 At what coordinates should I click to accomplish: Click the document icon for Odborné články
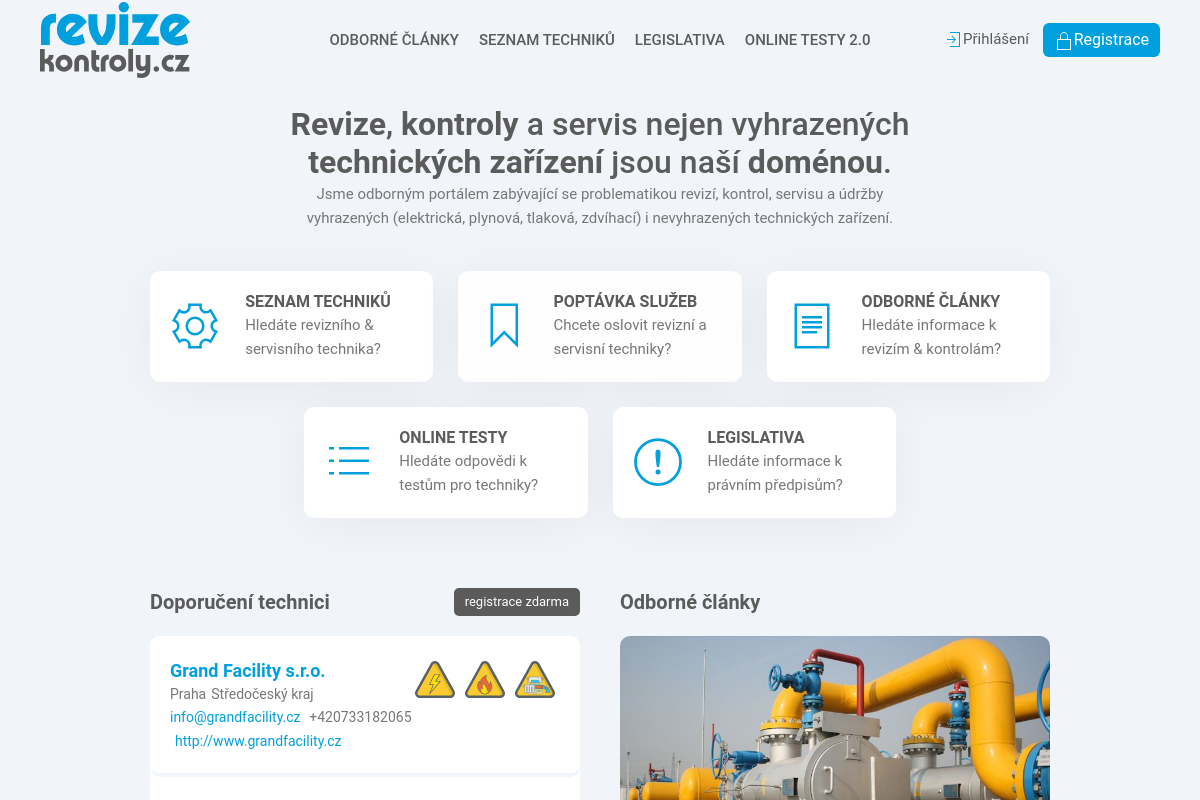click(x=812, y=326)
